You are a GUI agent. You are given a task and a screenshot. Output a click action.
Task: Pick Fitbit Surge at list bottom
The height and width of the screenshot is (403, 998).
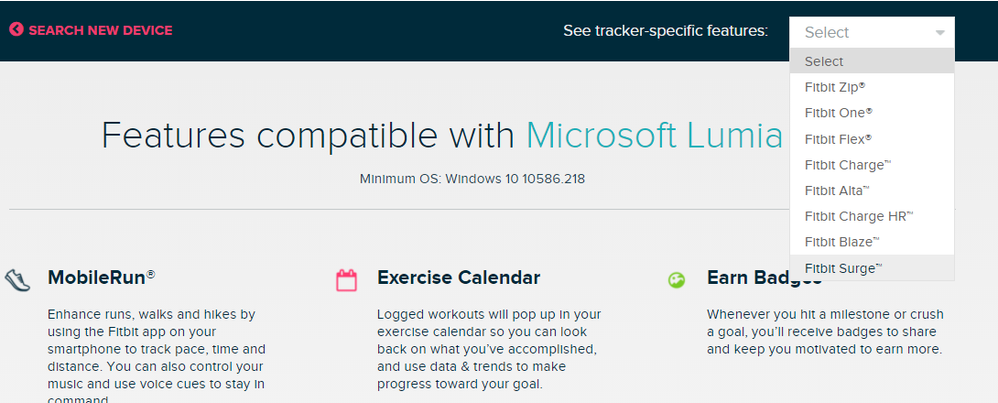pyautogui.click(x=872, y=268)
